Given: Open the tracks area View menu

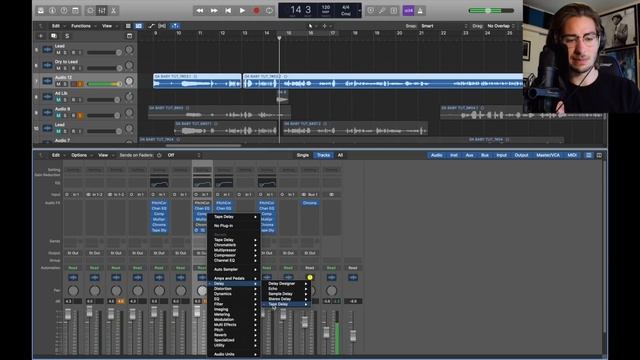Looking at the screenshot, I should 107,26.
